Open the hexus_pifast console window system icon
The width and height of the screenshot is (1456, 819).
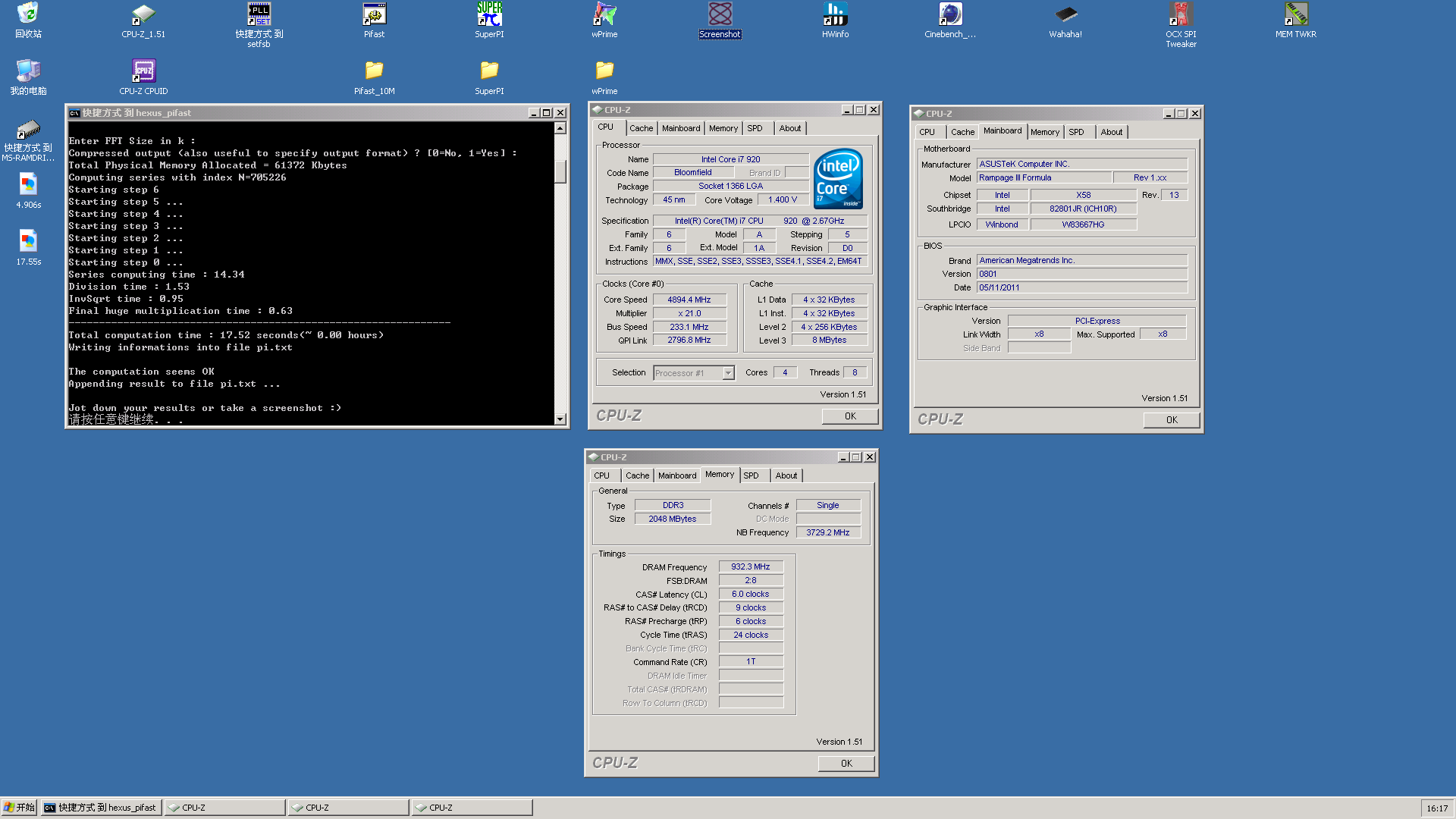(74, 113)
